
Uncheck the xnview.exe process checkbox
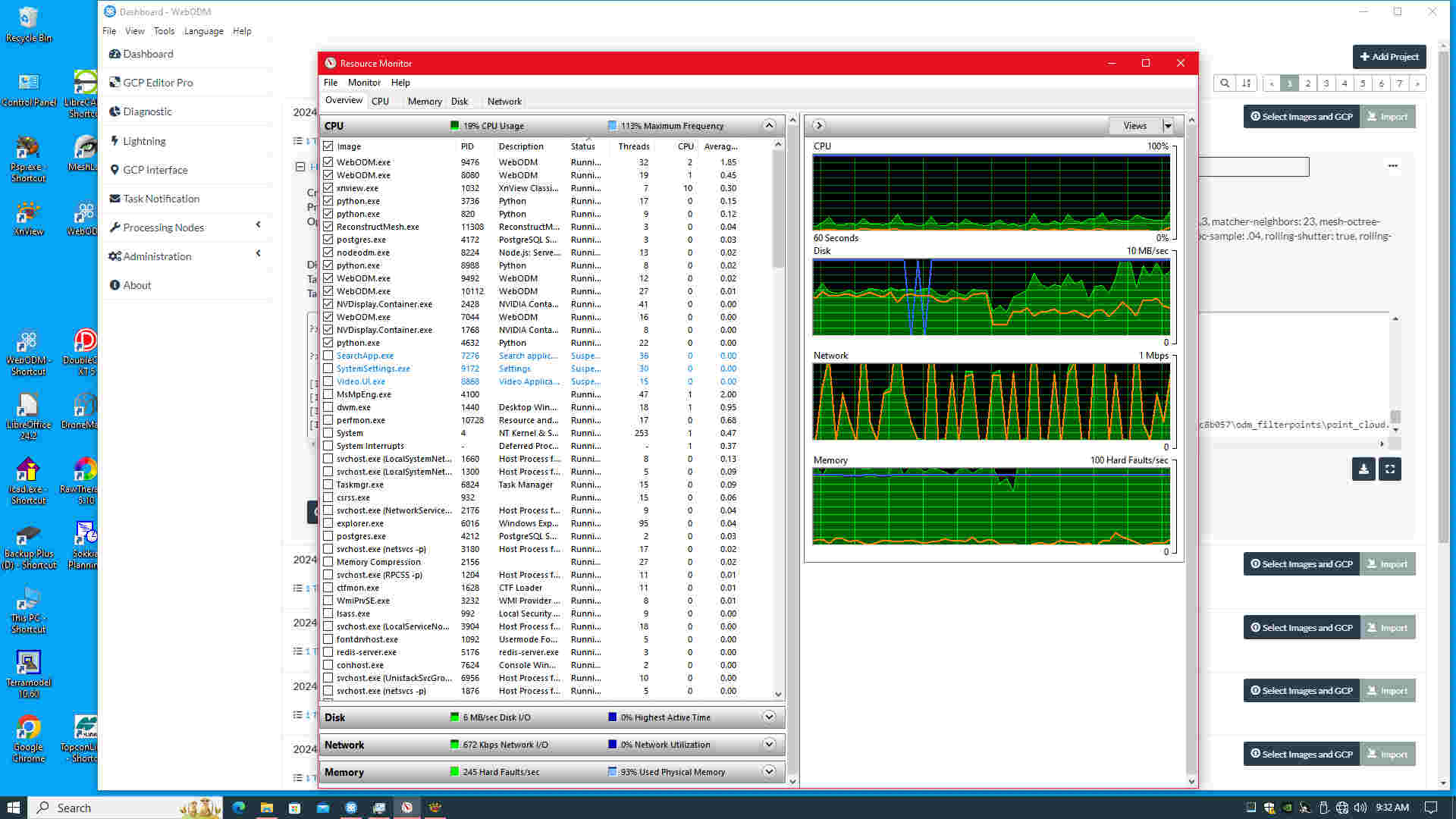(x=328, y=188)
